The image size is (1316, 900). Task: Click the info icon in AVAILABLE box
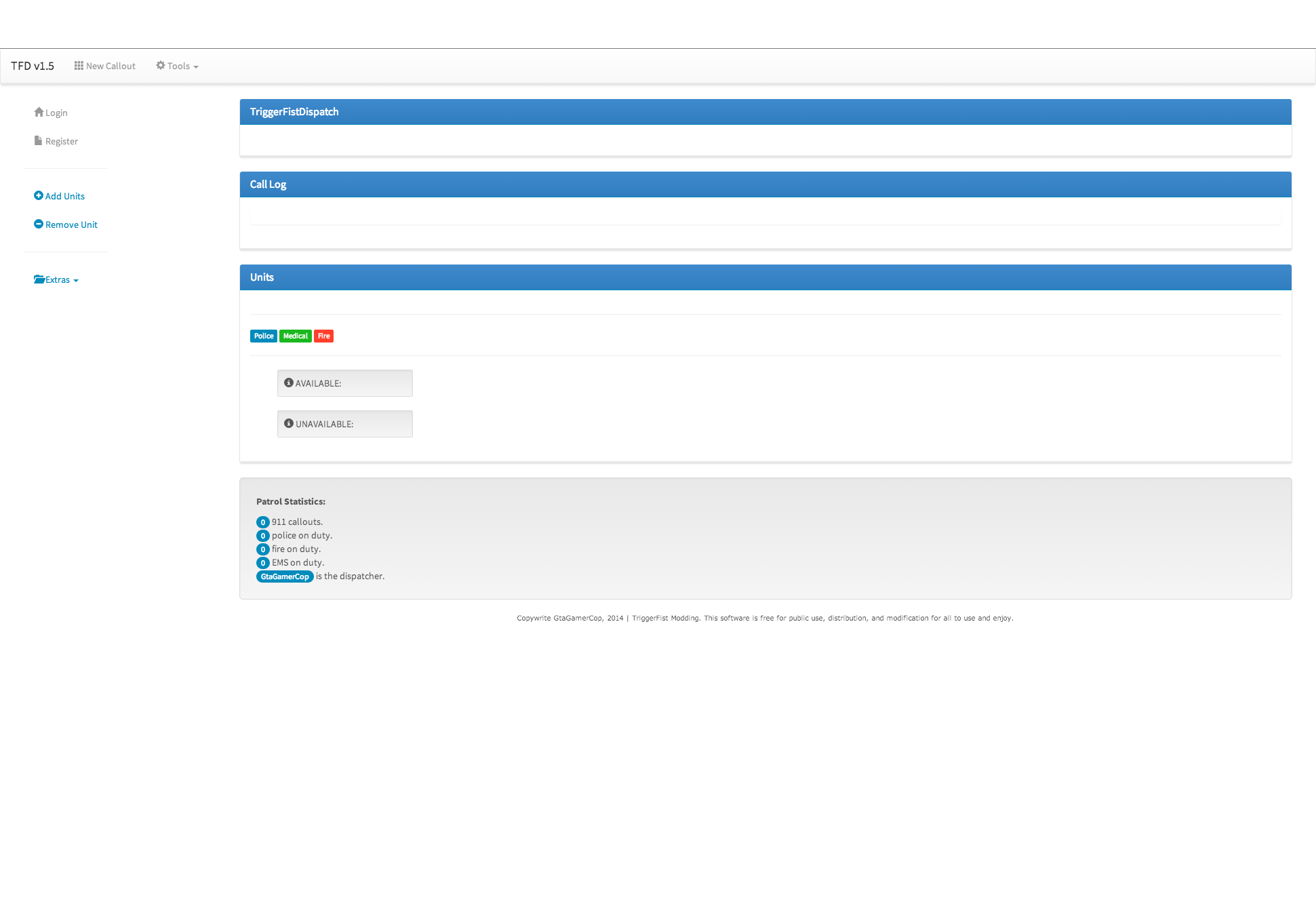pos(289,383)
